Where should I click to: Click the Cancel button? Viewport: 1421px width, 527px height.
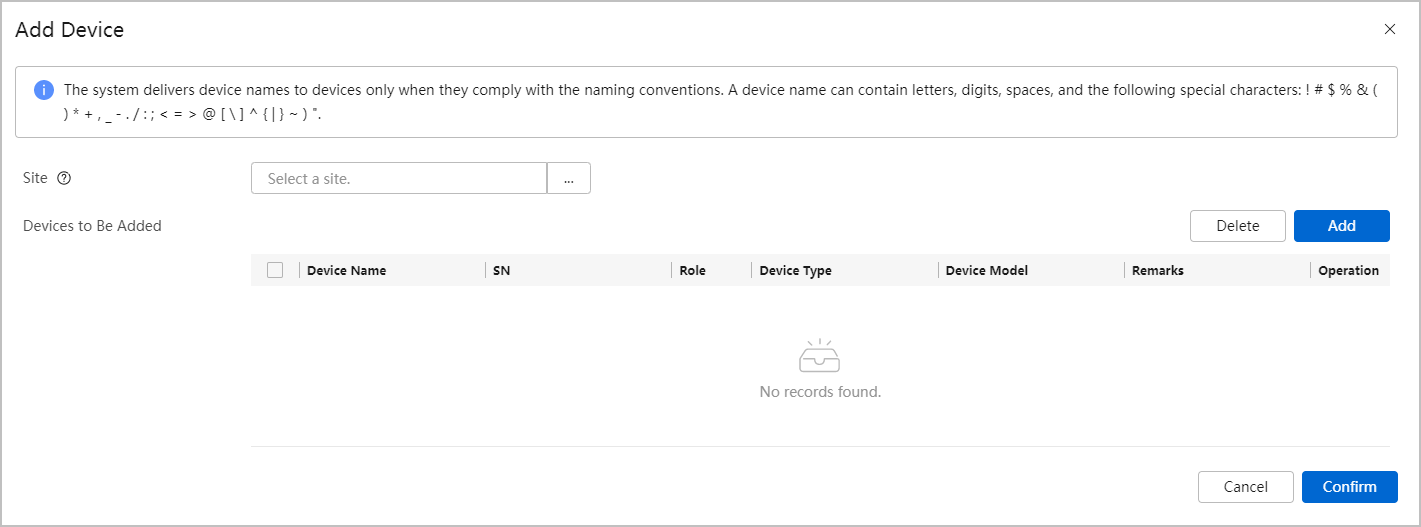pos(1246,487)
